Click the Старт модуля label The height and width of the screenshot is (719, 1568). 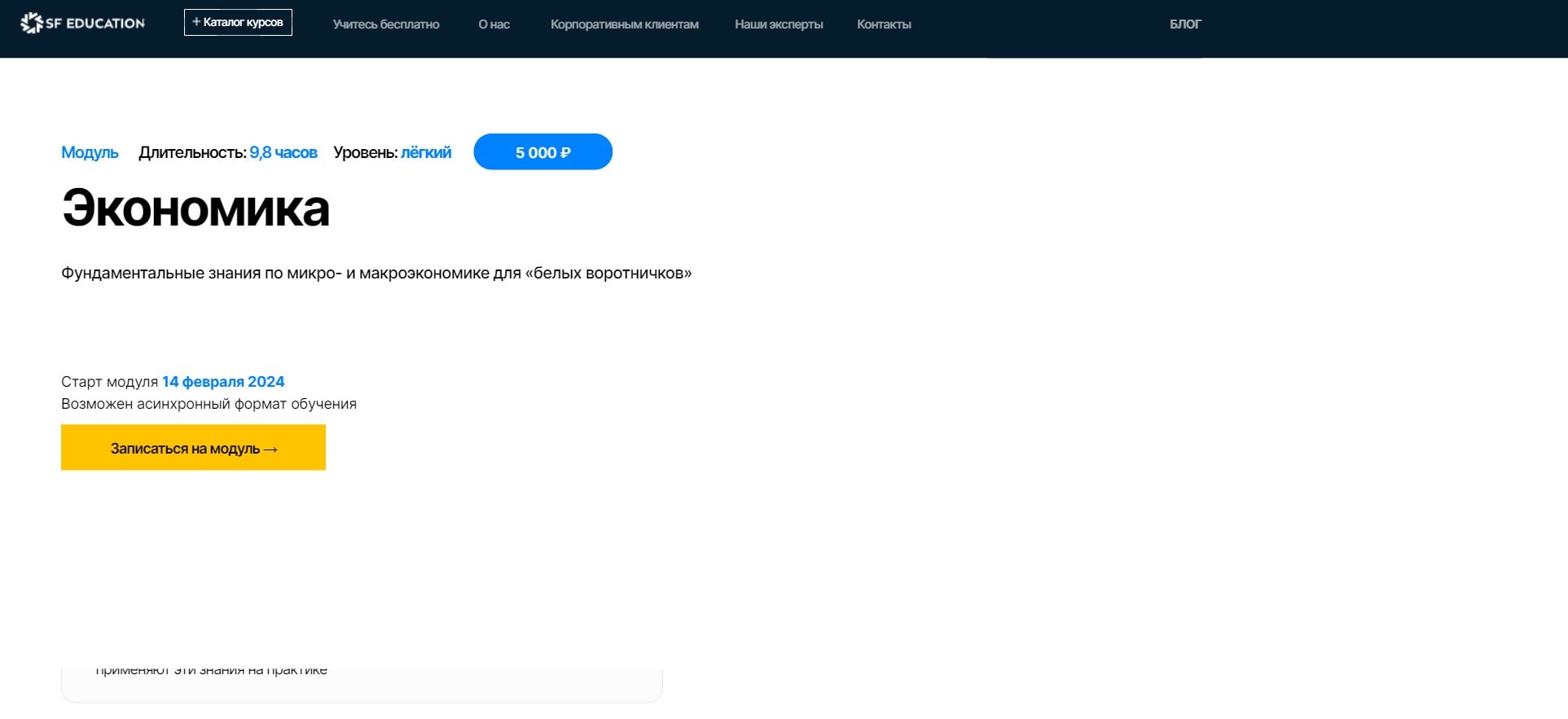pyautogui.click(x=109, y=382)
